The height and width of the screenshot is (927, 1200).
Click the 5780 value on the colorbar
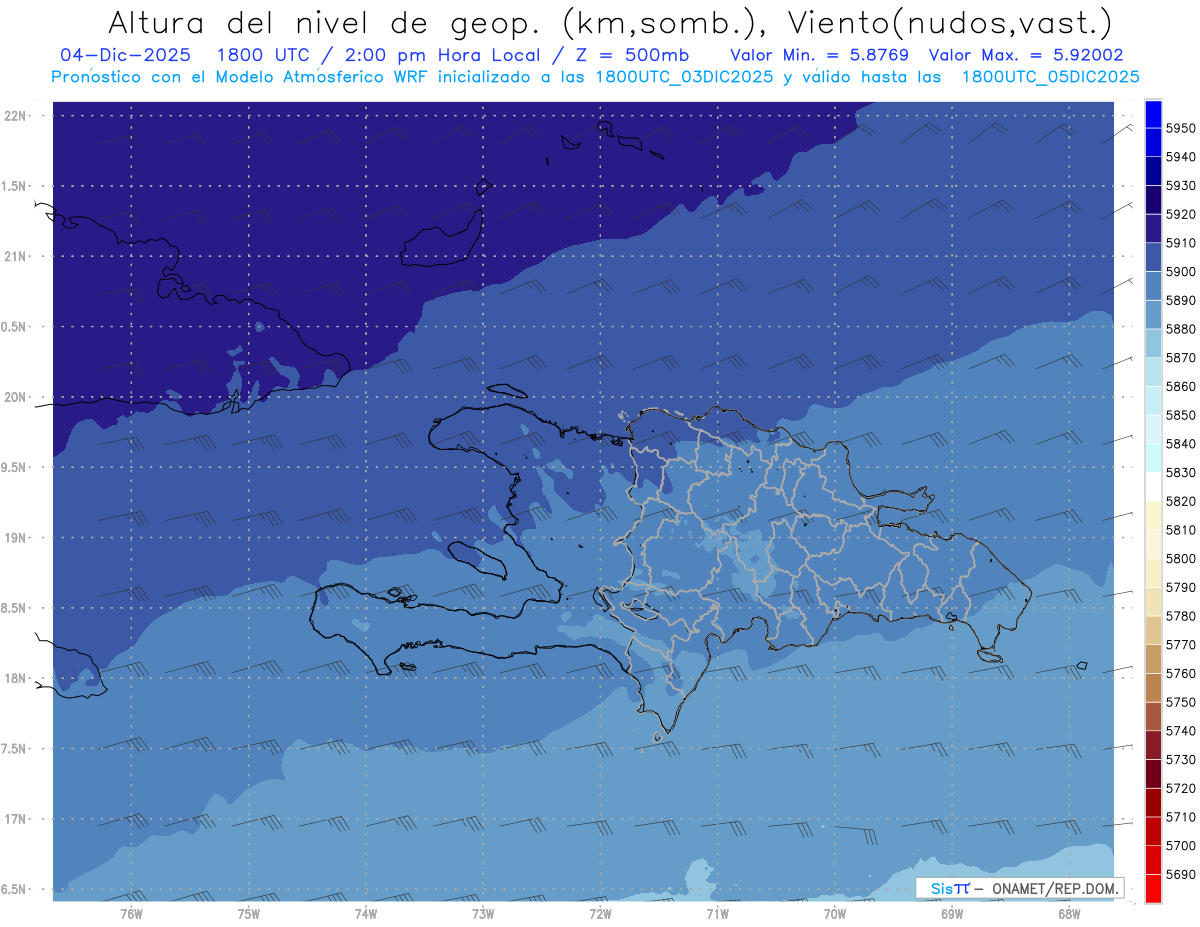click(1180, 616)
